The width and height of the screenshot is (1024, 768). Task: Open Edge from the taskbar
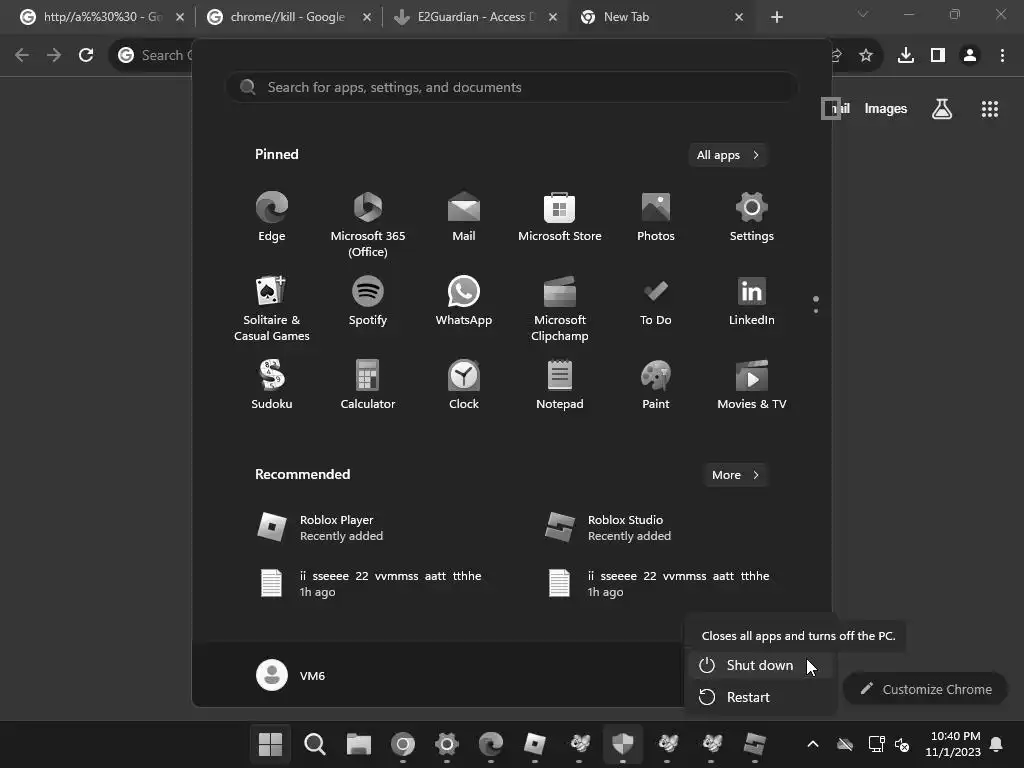491,744
